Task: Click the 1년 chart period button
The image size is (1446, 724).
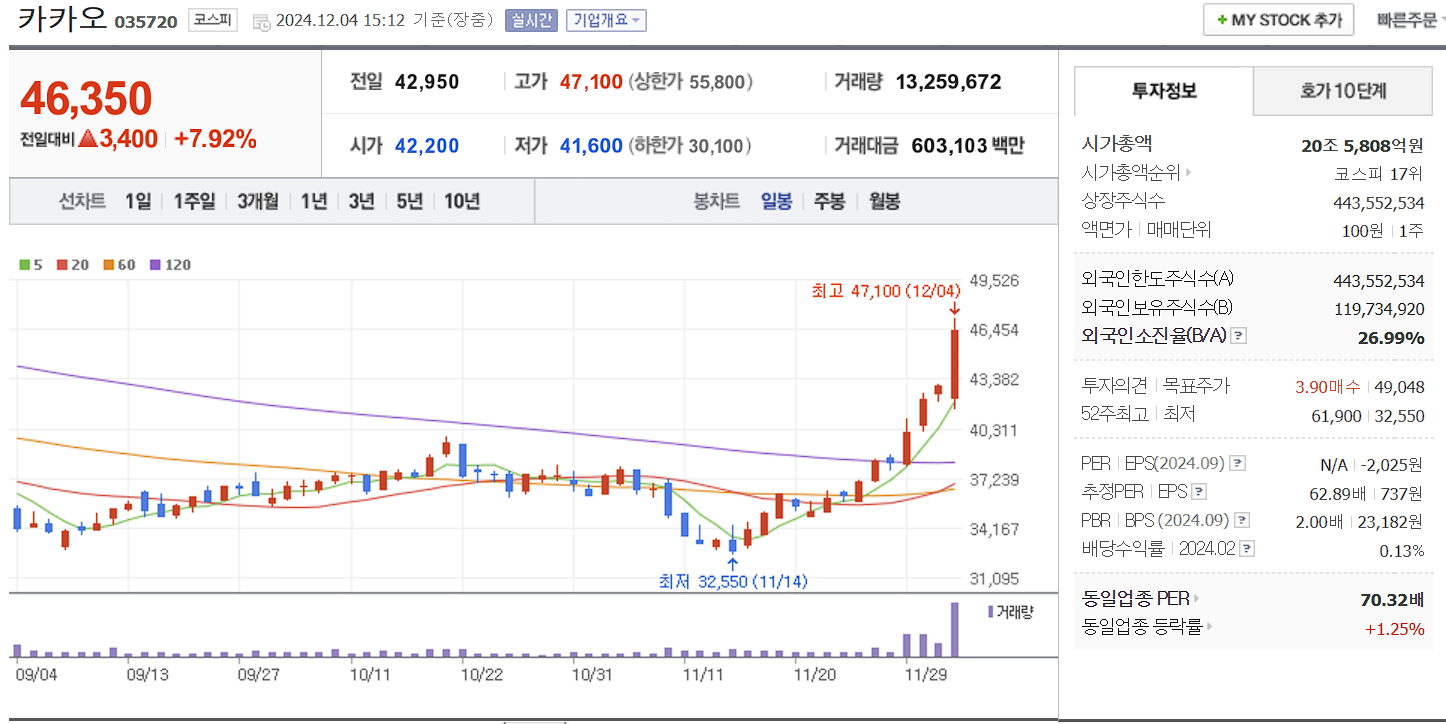Action: tap(313, 199)
